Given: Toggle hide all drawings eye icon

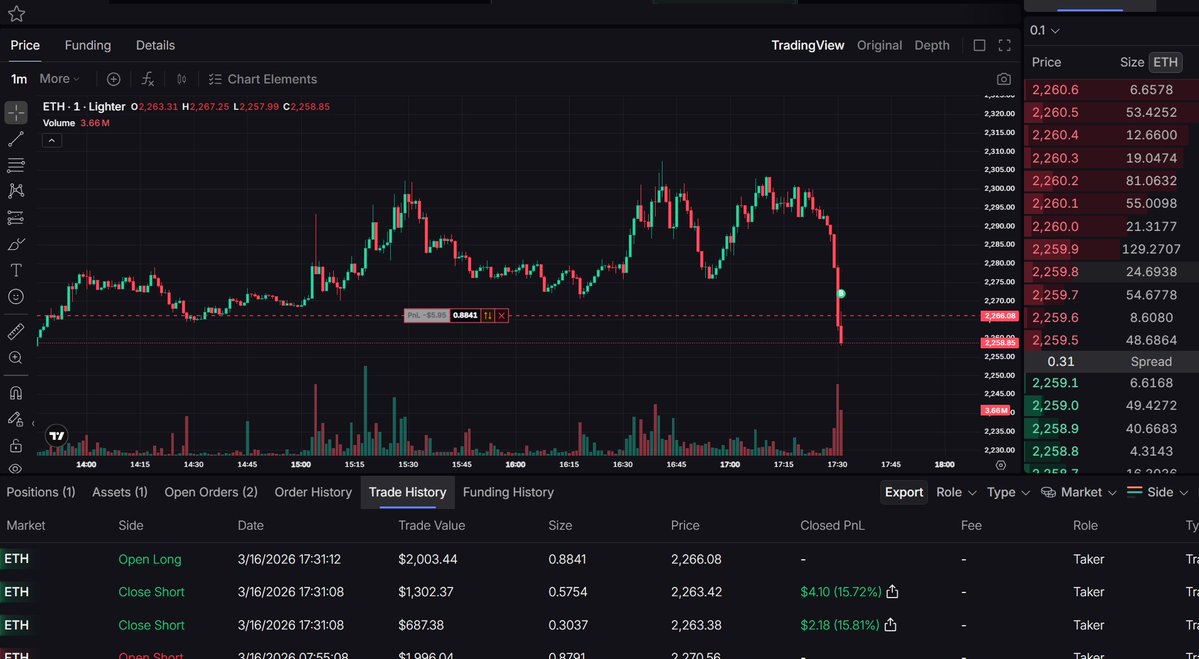Looking at the screenshot, I should (x=16, y=468).
